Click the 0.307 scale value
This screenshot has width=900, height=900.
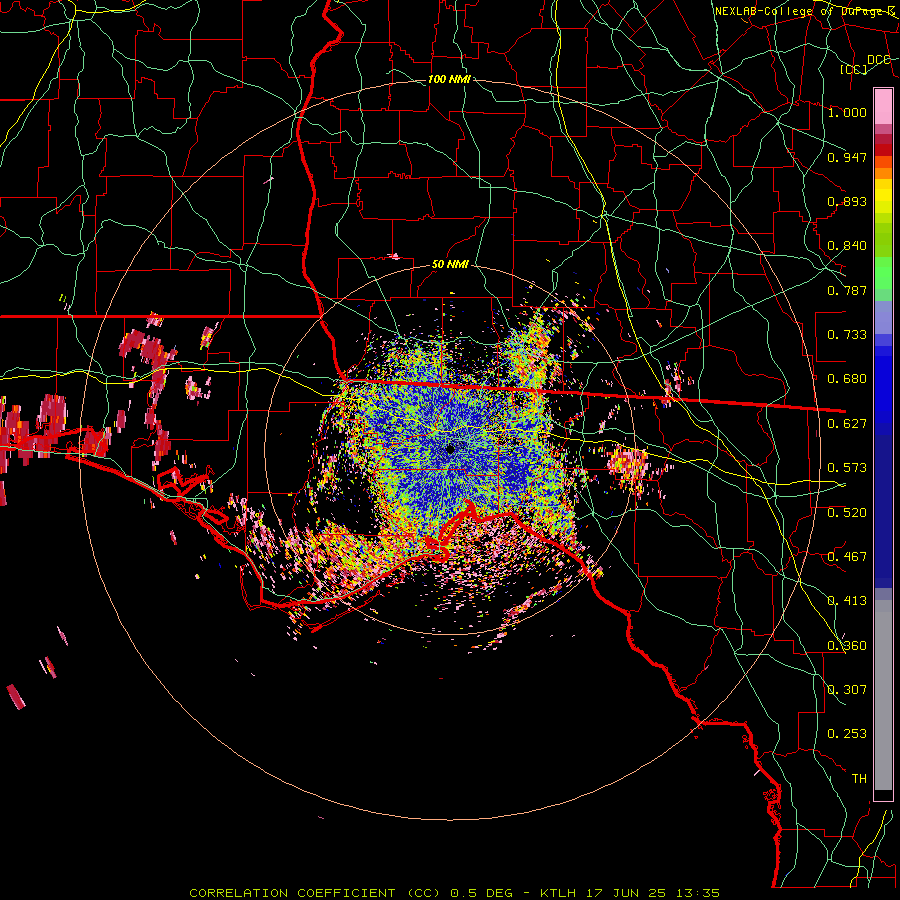pos(847,689)
